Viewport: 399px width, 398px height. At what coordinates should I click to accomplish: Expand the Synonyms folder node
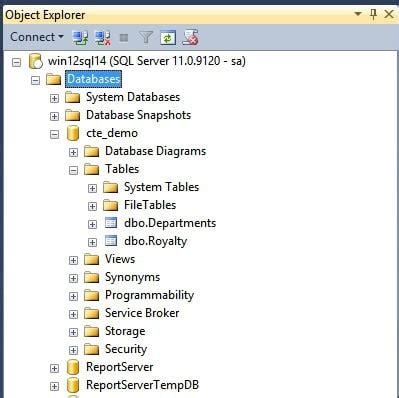coord(73,278)
